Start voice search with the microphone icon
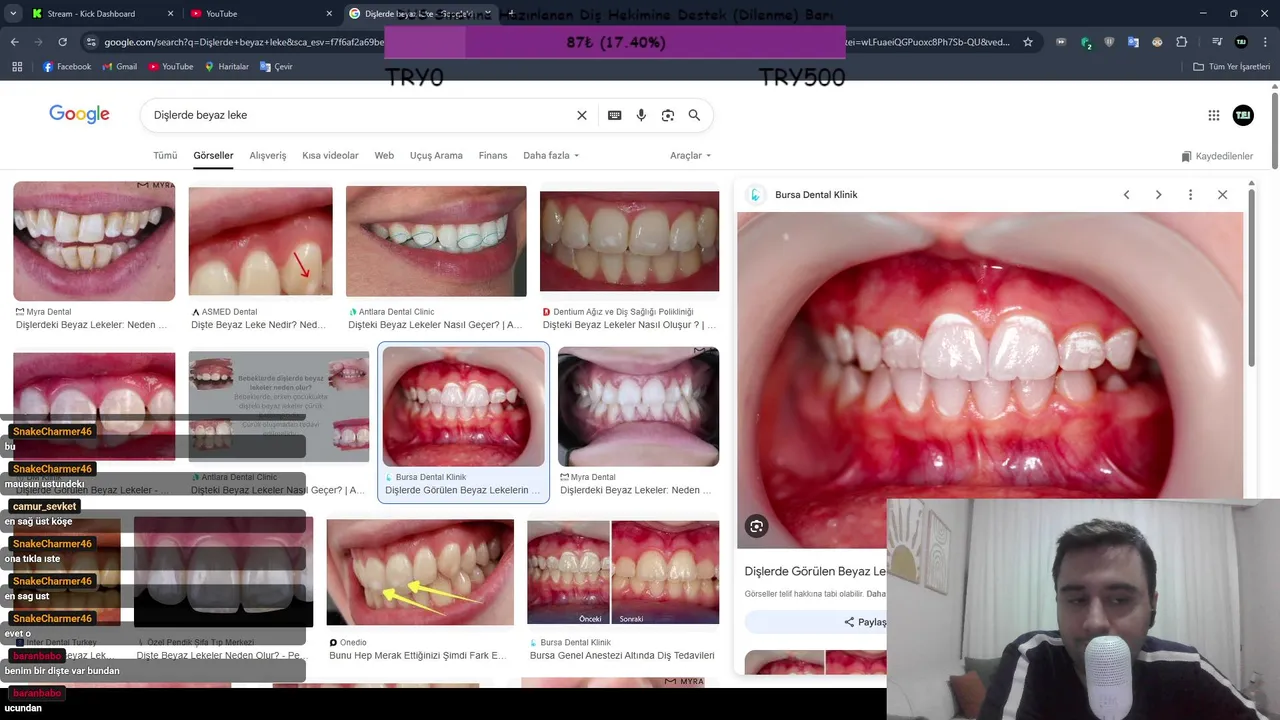The width and height of the screenshot is (1280, 720). [x=641, y=115]
